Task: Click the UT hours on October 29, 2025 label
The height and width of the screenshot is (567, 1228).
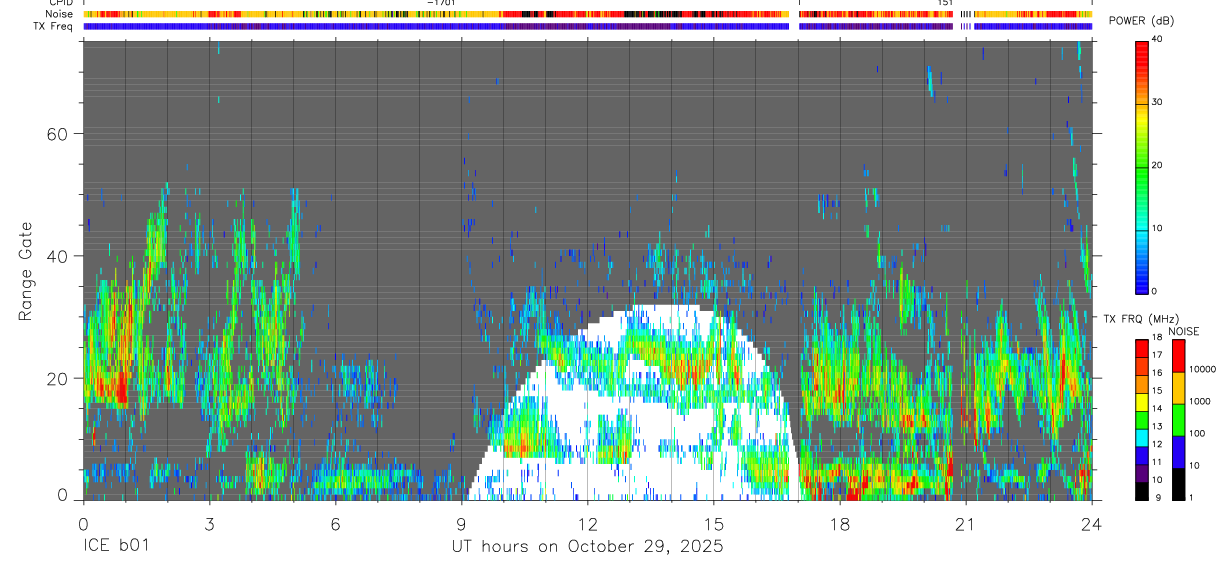Action: pos(588,547)
